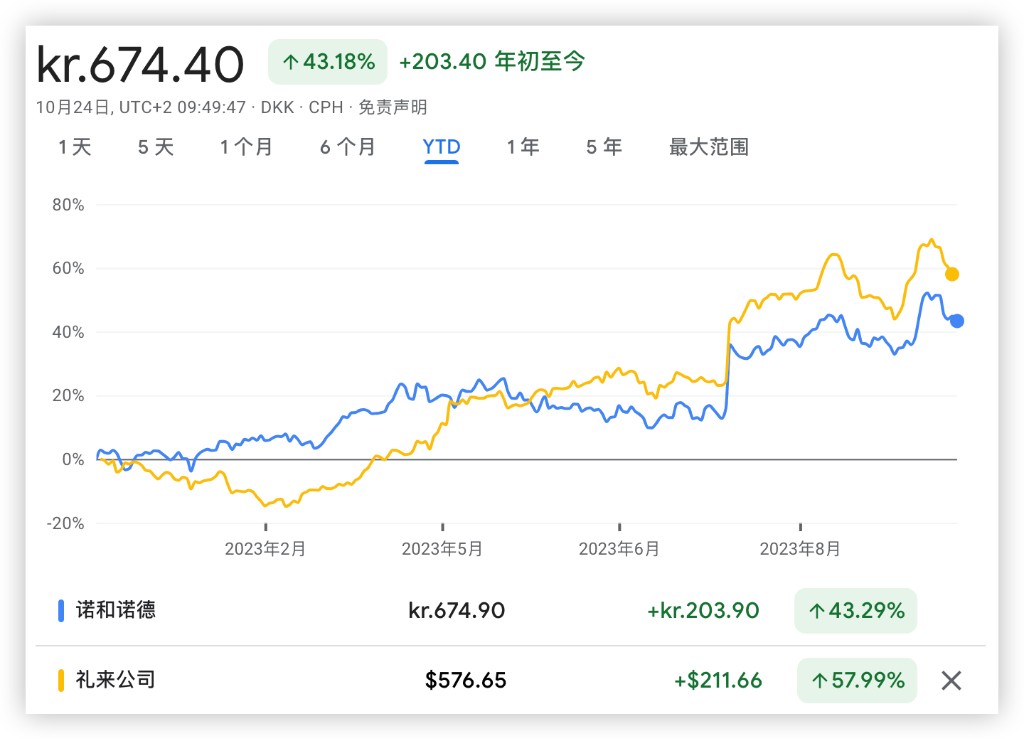Click the 57.99% change badge for 礼来公司

[856, 681]
